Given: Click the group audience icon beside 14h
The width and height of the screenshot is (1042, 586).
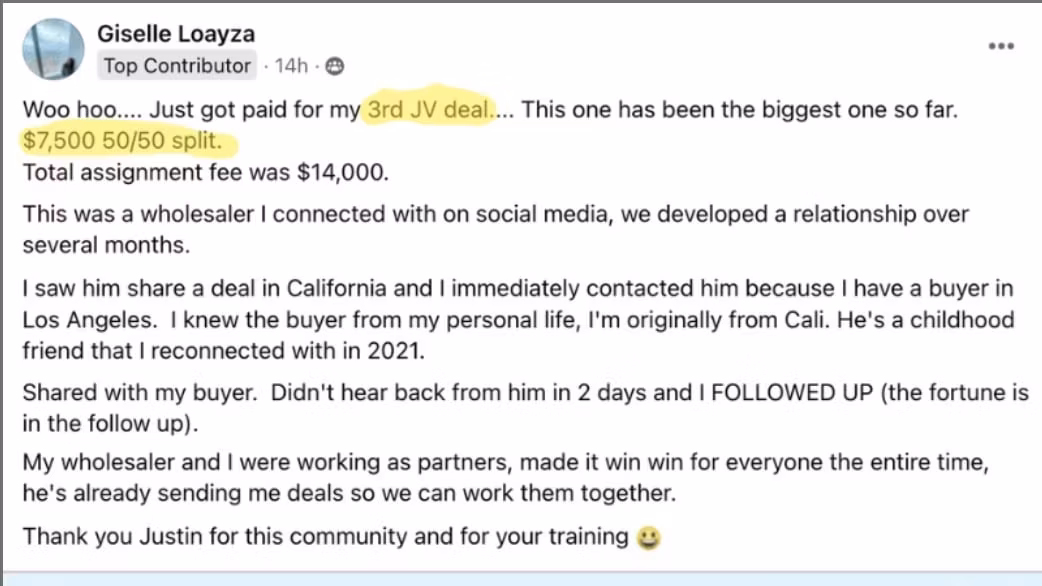Looking at the screenshot, I should coord(335,66).
